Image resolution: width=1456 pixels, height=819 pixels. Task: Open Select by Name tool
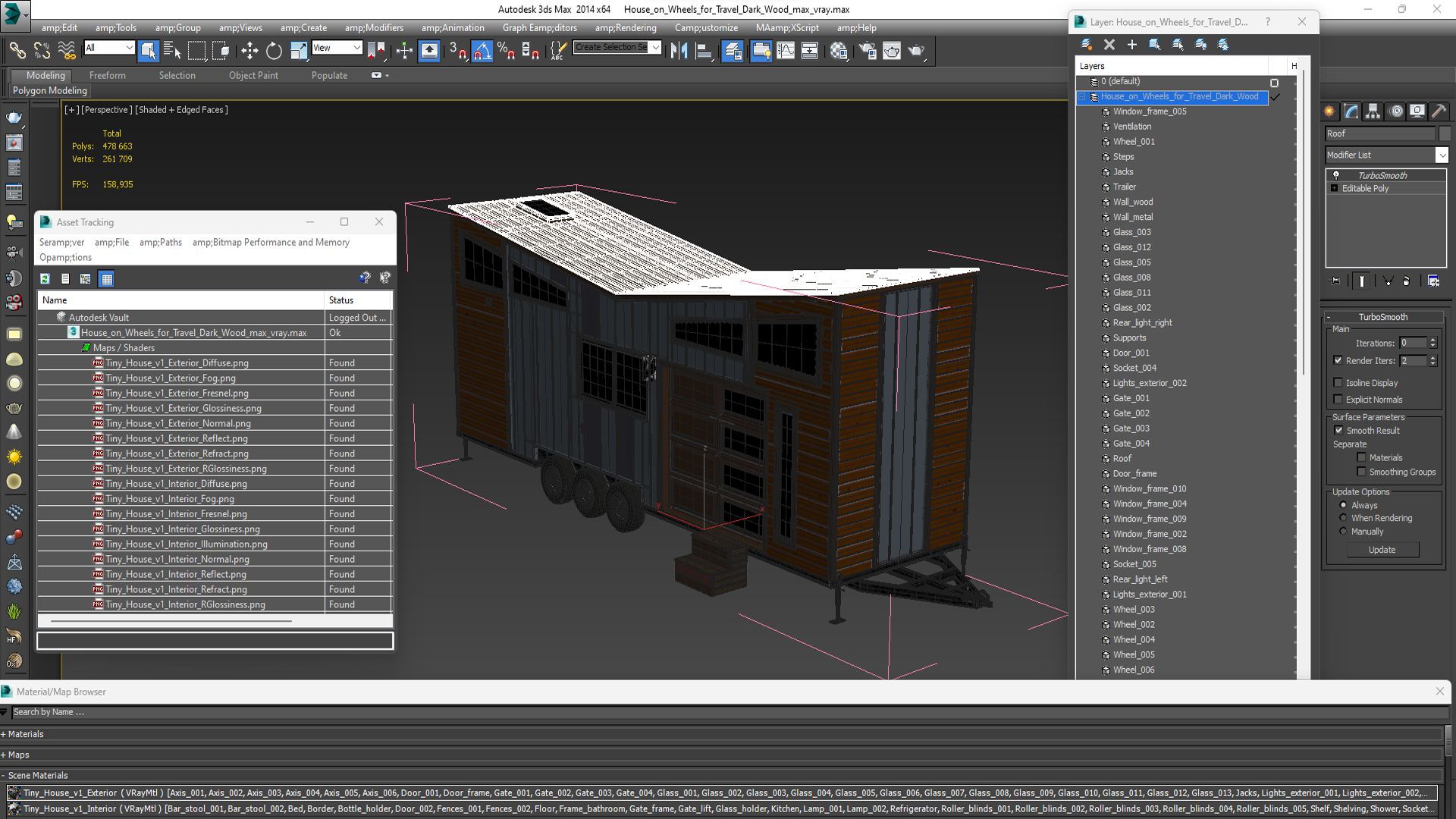(172, 51)
